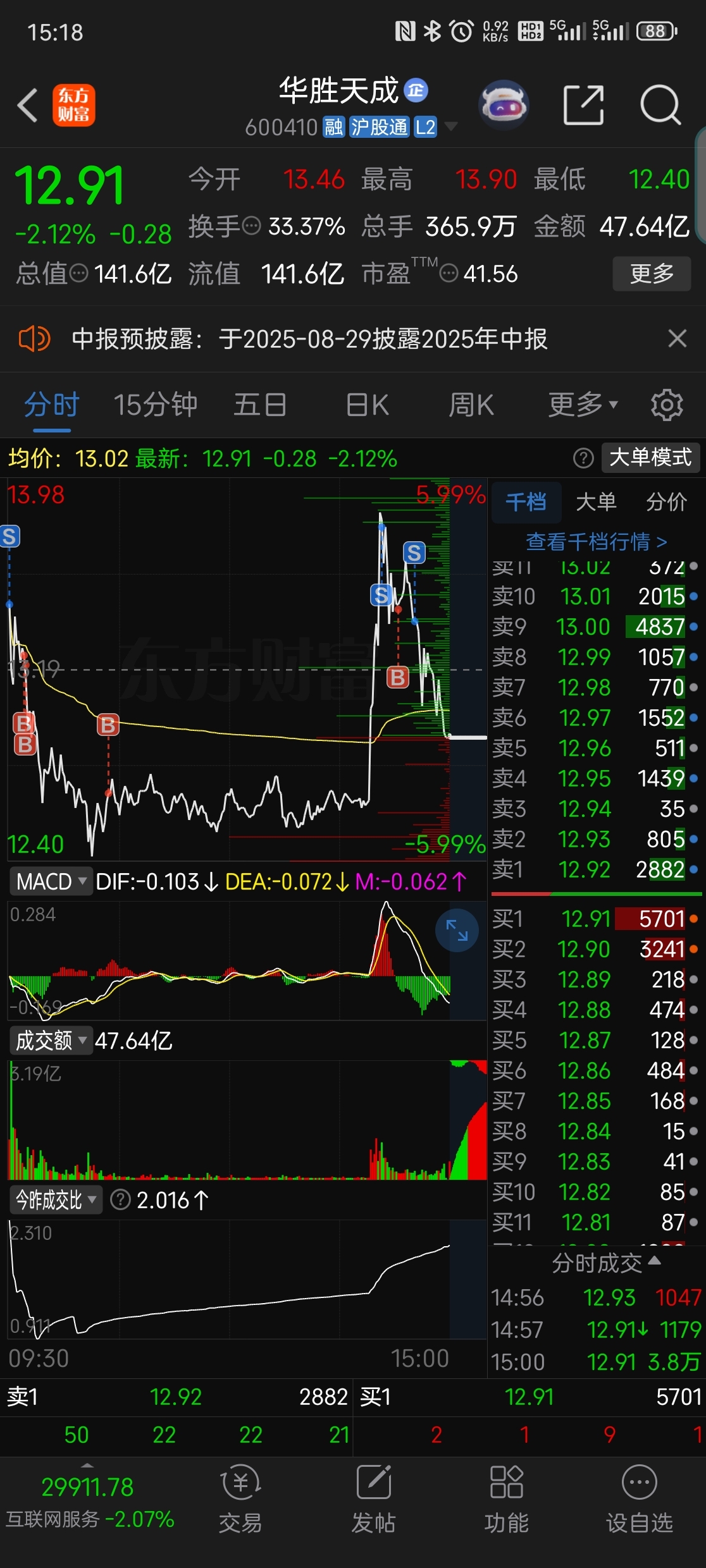Tap the 今昨成交比 help icon
The image size is (706, 1568).
[120, 1199]
